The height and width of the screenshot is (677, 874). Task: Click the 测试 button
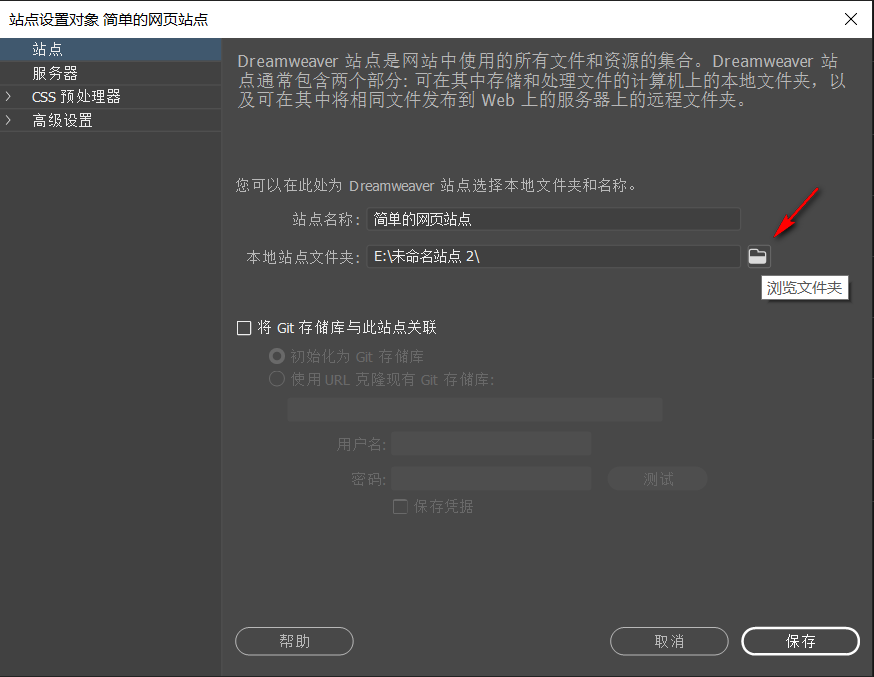(x=658, y=479)
